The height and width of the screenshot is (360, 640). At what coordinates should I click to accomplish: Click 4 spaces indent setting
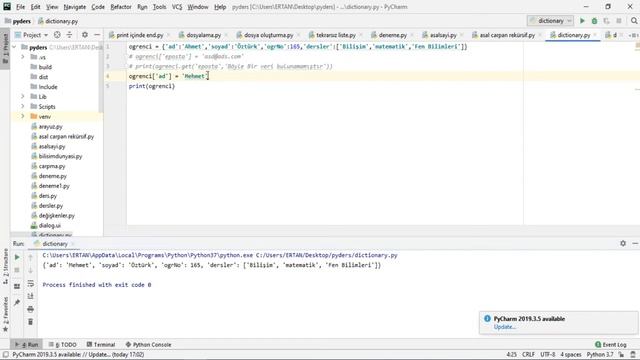click(571, 355)
